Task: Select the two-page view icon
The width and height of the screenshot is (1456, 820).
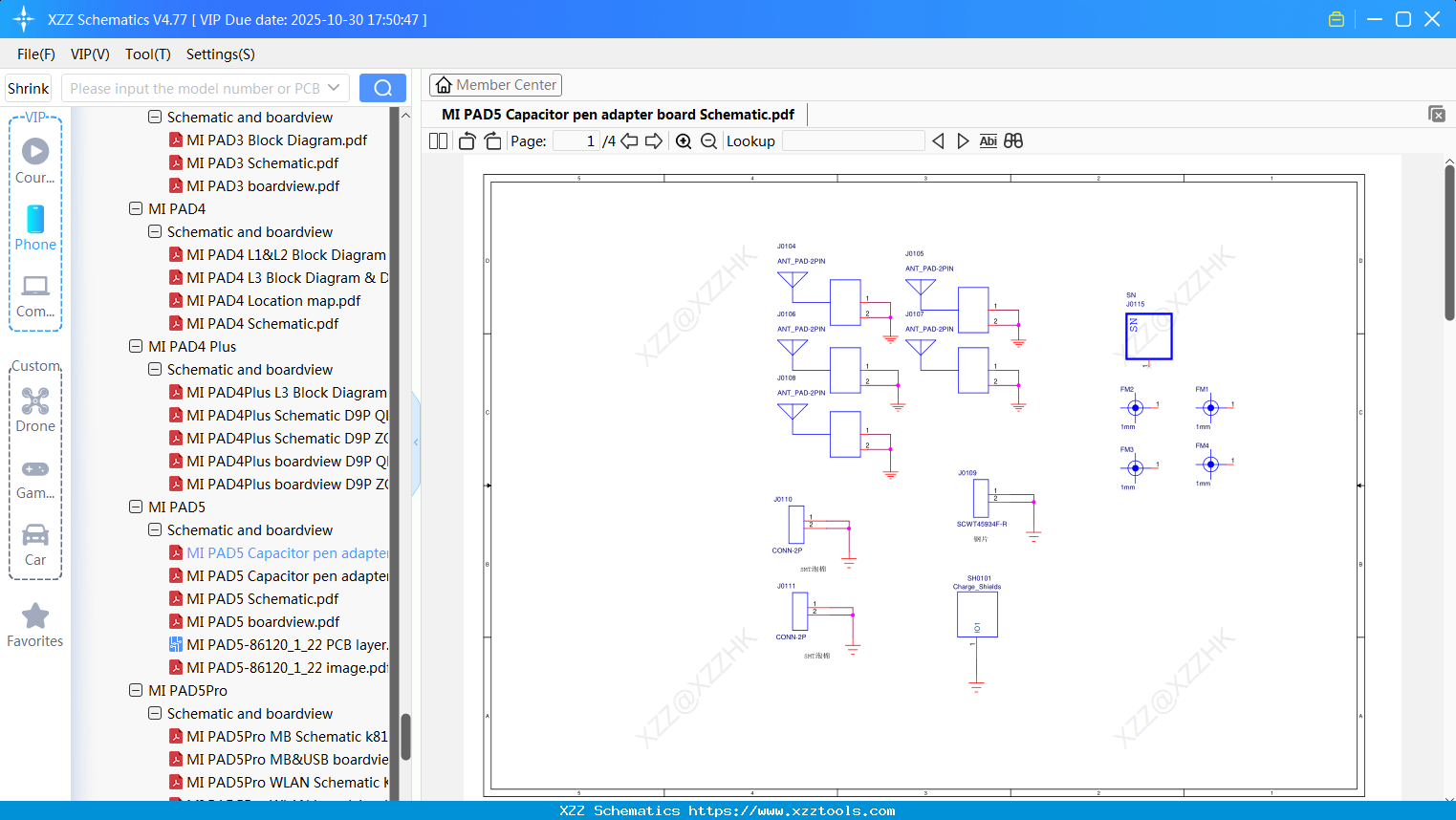Action: point(437,140)
